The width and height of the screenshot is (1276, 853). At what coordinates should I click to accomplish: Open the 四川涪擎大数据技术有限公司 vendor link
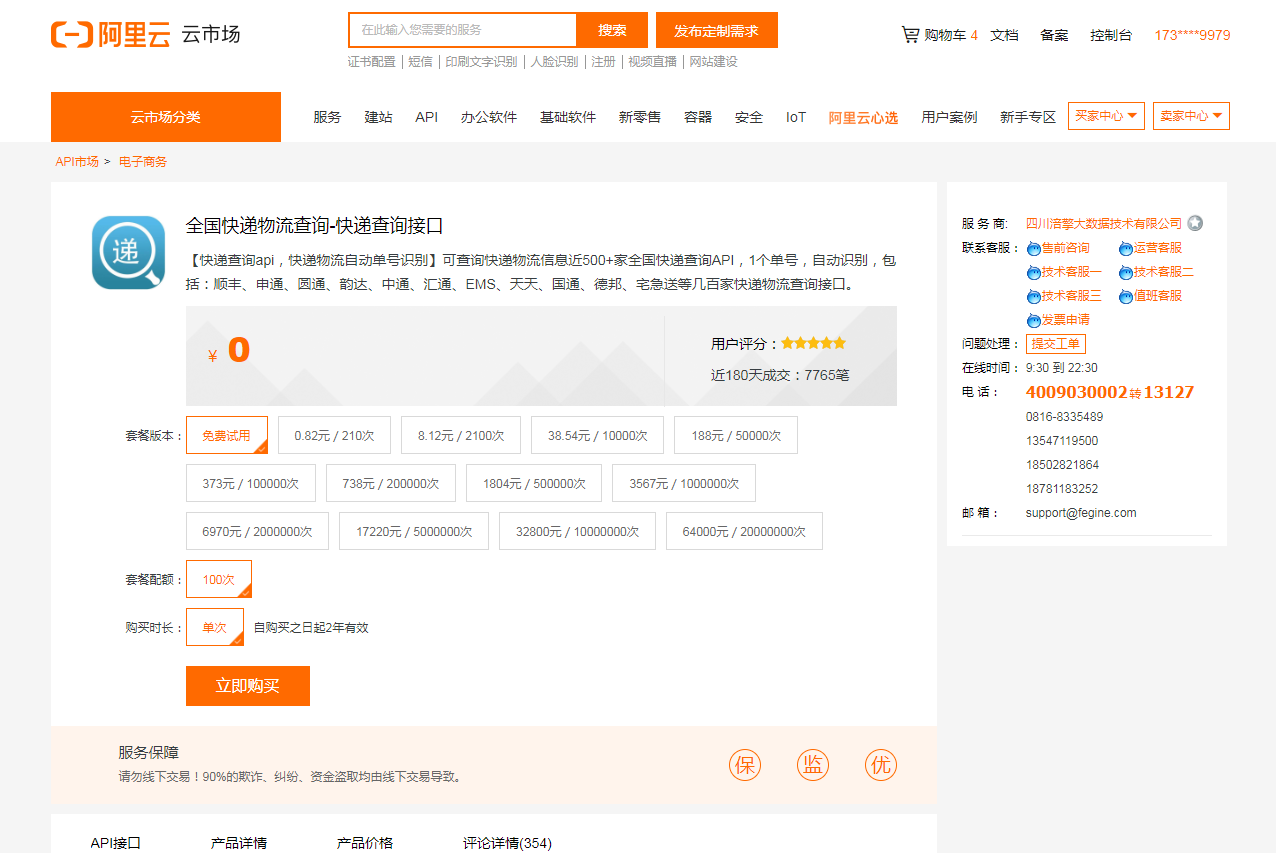coord(1104,224)
